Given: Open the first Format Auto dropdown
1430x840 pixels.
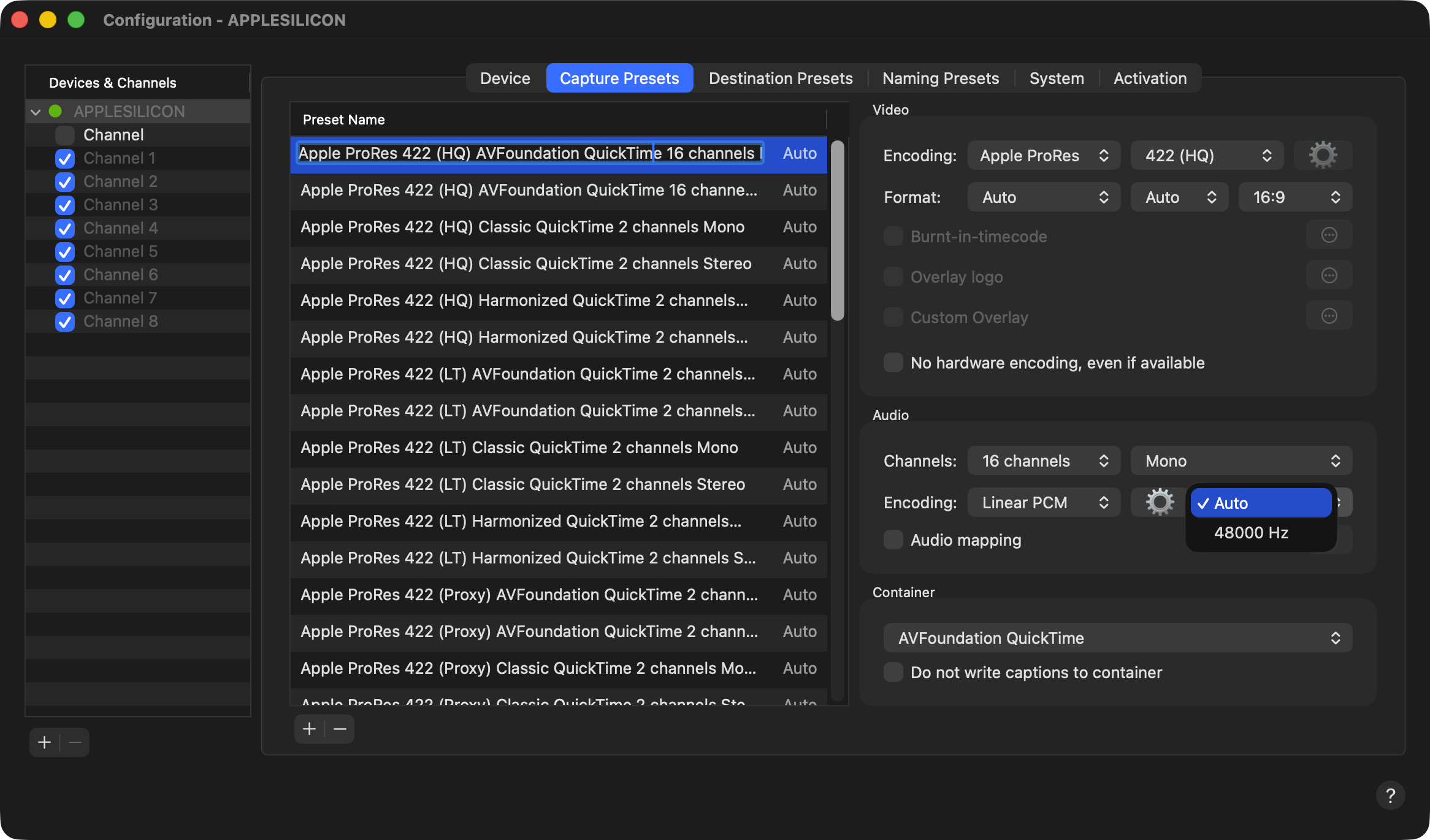Looking at the screenshot, I should pos(1044,197).
